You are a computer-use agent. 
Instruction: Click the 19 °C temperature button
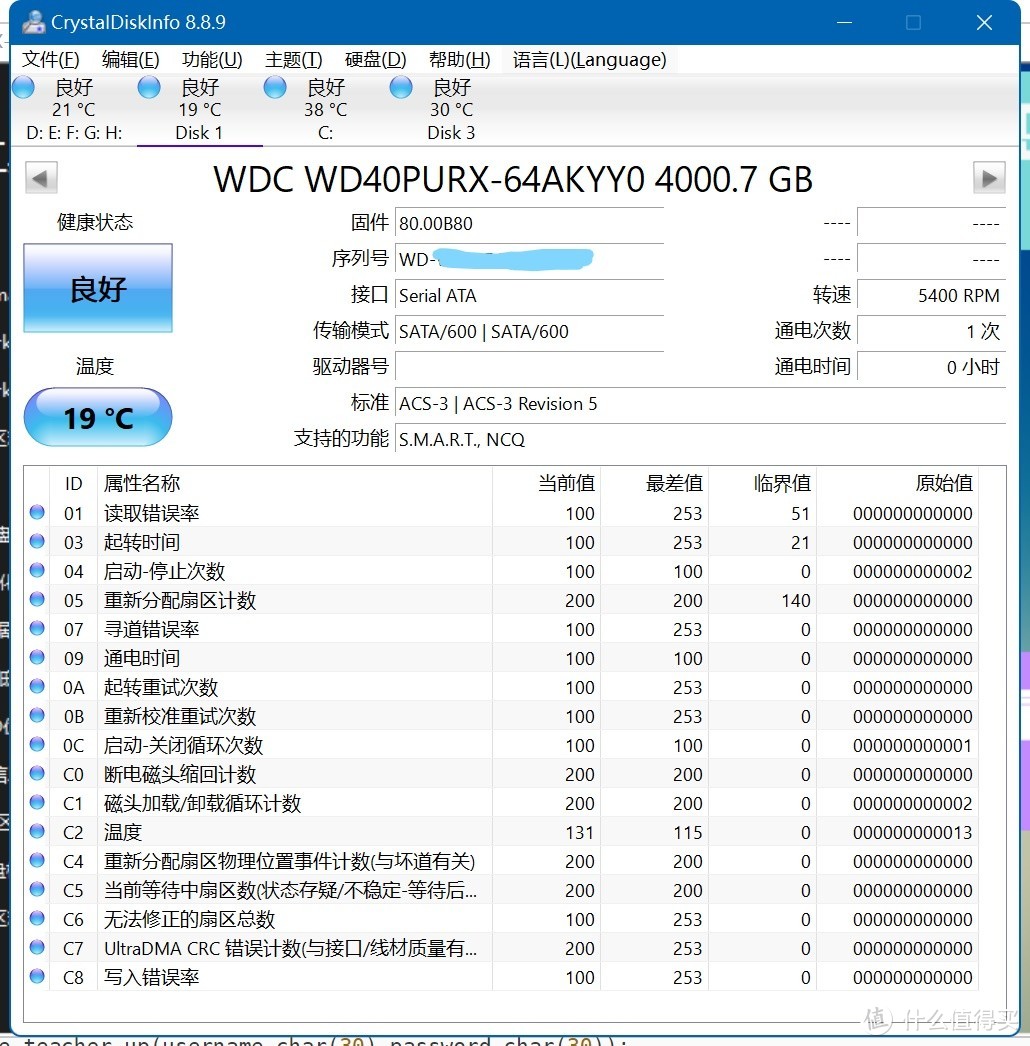click(97, 417)
